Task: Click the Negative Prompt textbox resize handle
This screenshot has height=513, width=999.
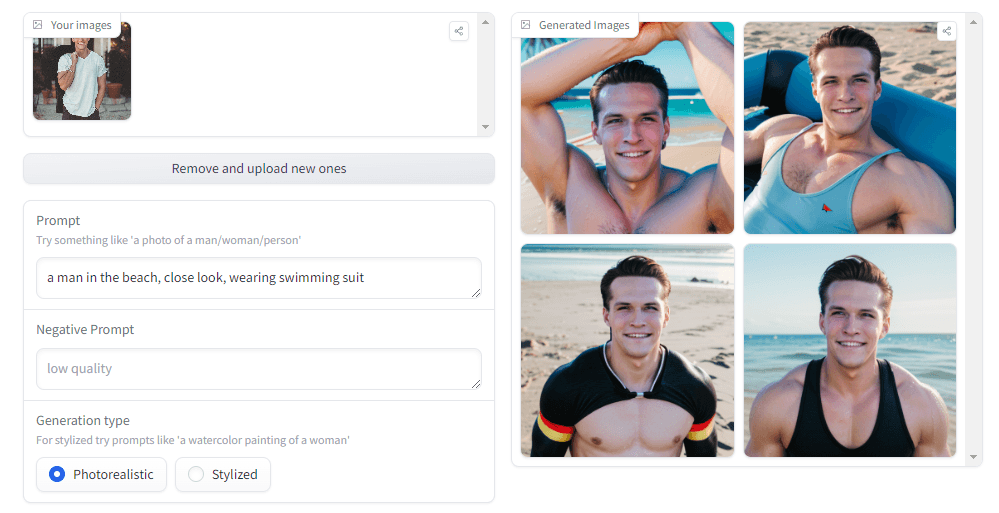Action: pyautogui.click(x=476, y=384)
